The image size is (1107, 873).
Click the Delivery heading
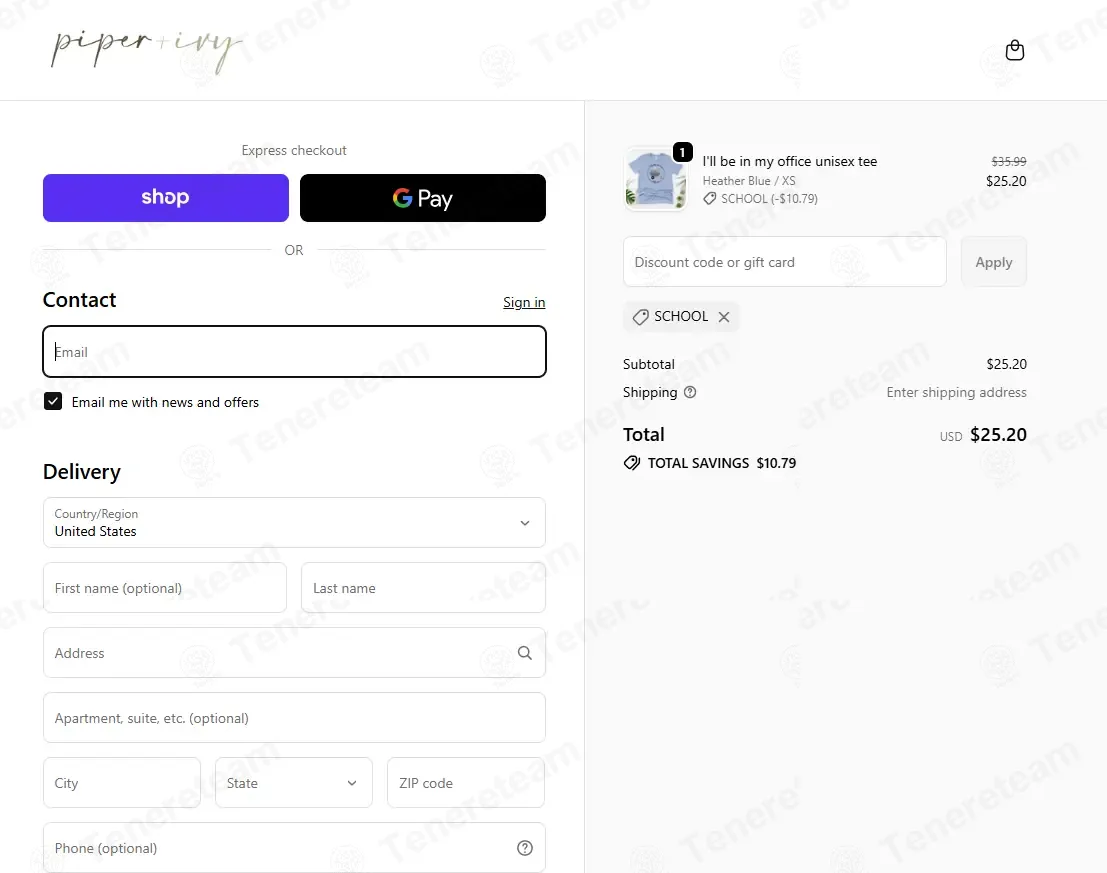pyautogui.click(x=82, y=471)
